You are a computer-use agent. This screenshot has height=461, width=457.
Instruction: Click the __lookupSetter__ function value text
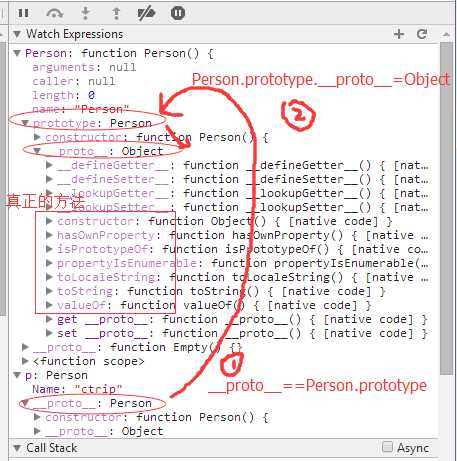click(x=306, y=207)
